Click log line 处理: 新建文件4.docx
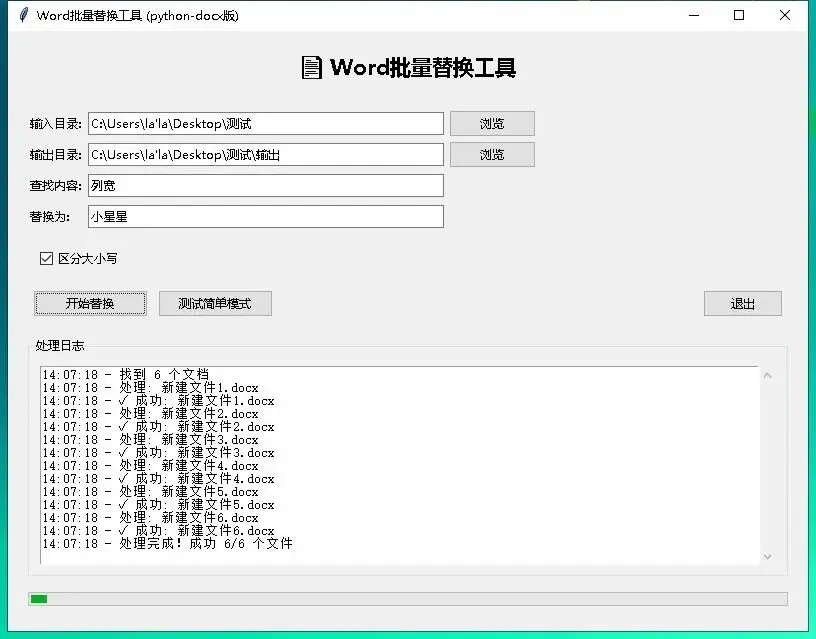 [150, 466]
